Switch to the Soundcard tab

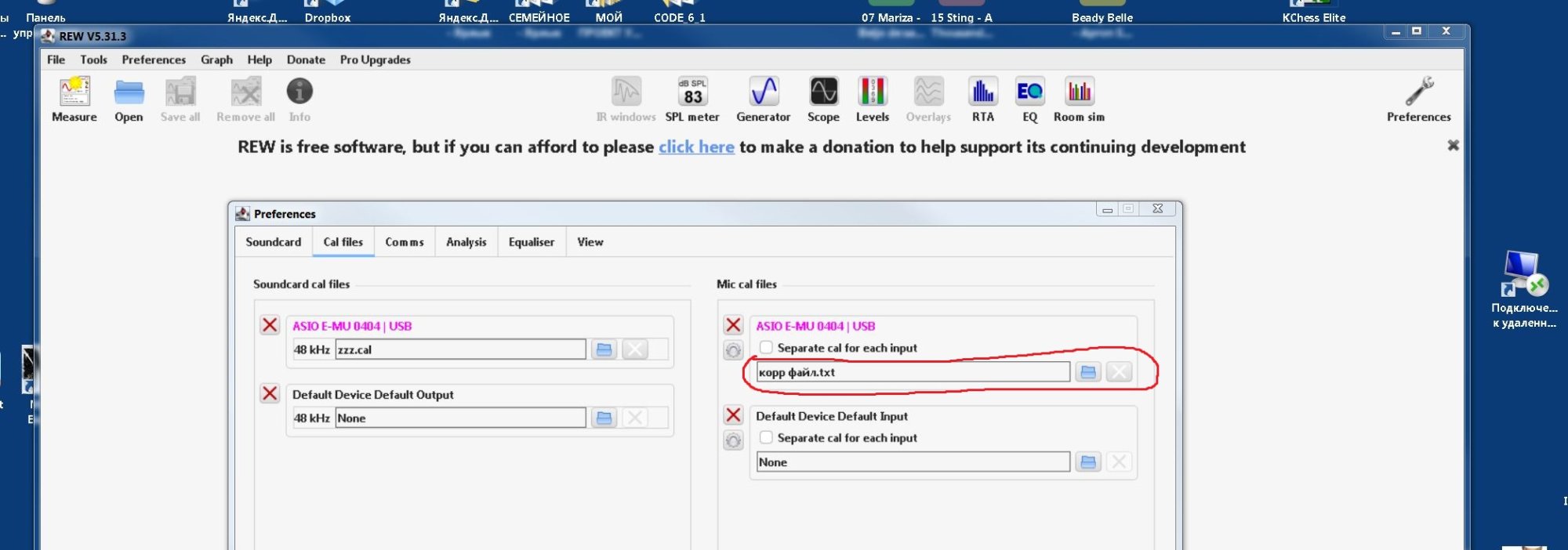(x=273, y=242)
